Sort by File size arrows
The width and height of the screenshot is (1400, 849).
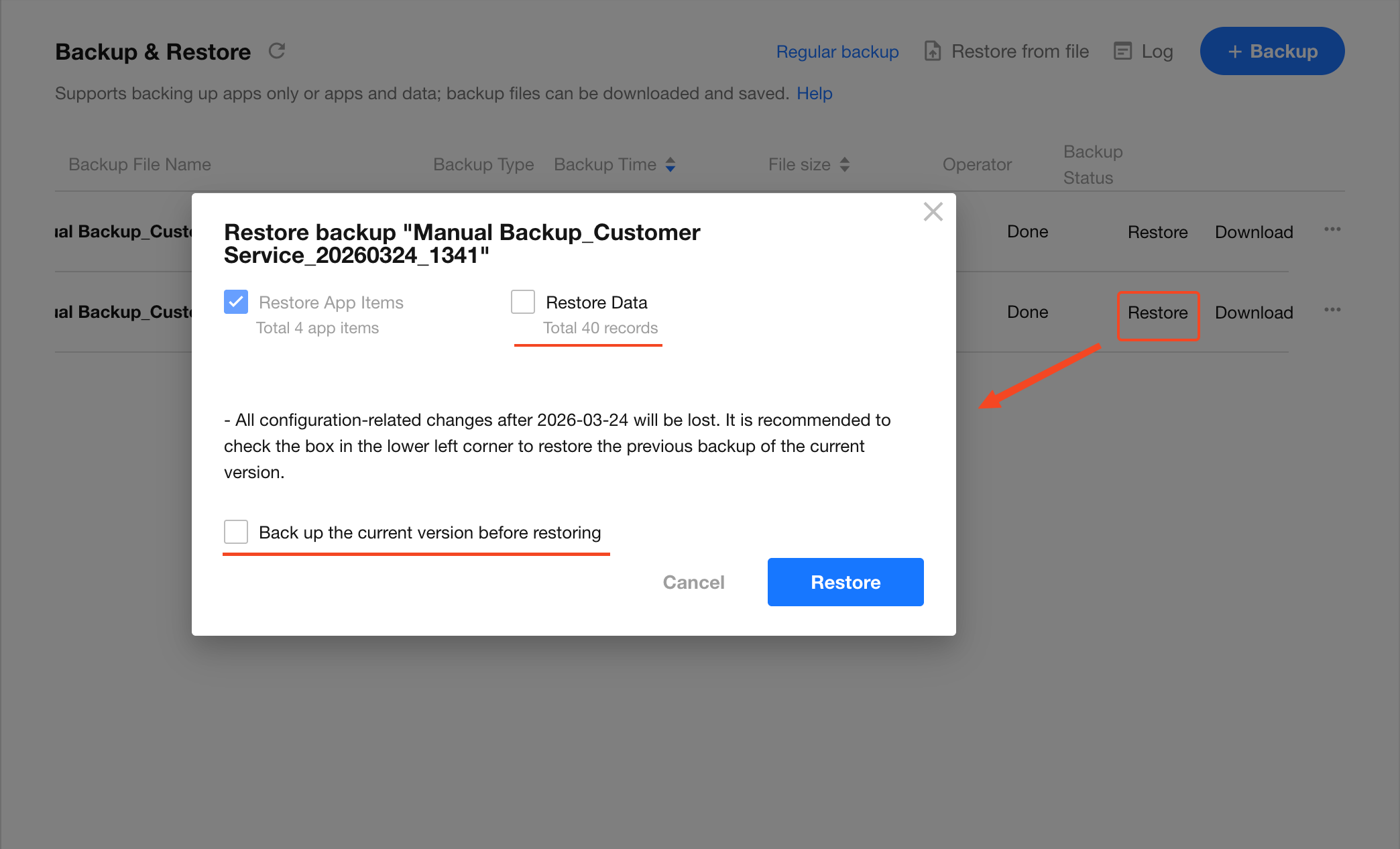click(x=845, y=165)
